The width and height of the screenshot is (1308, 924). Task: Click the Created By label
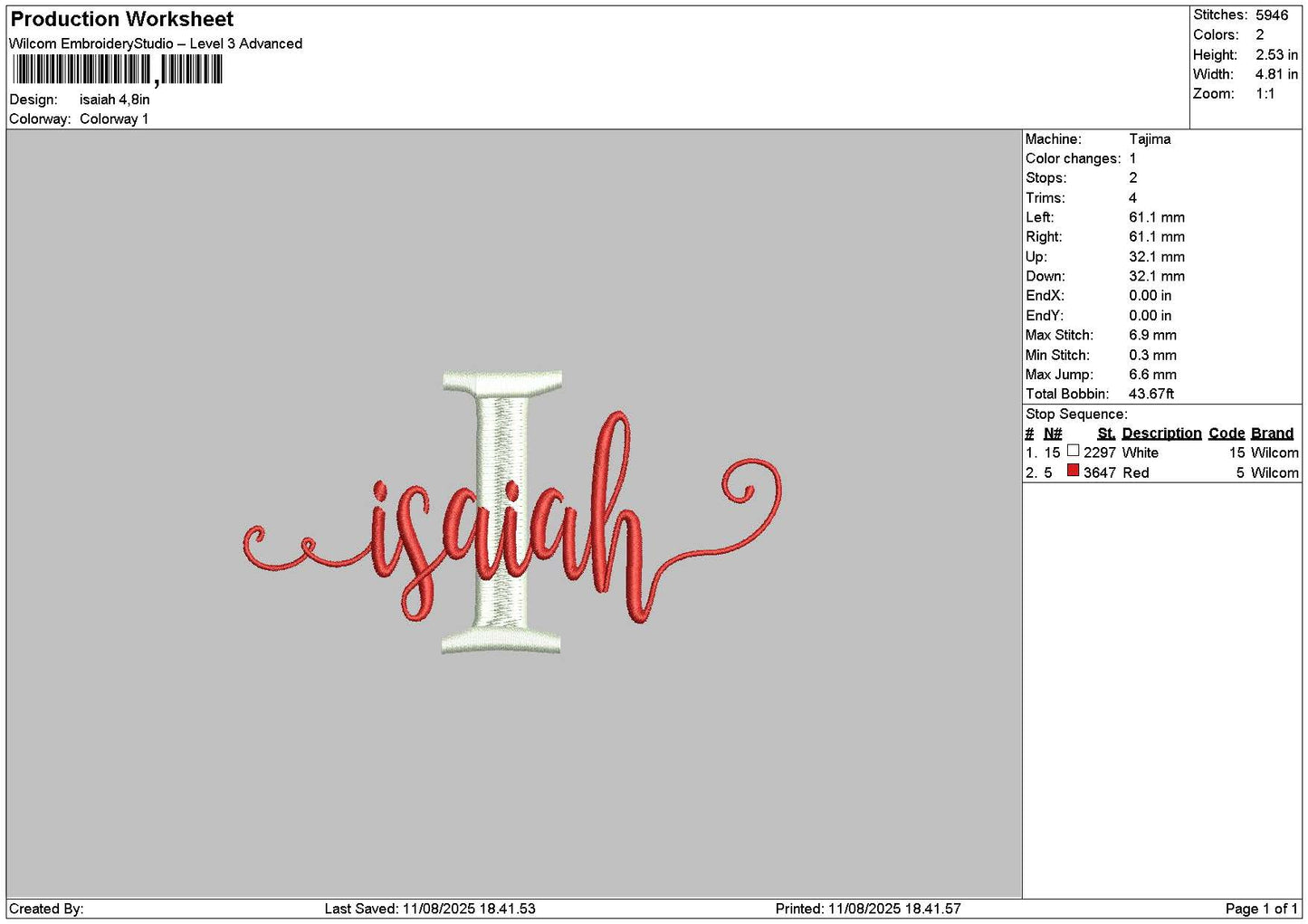tap(46, 909)
